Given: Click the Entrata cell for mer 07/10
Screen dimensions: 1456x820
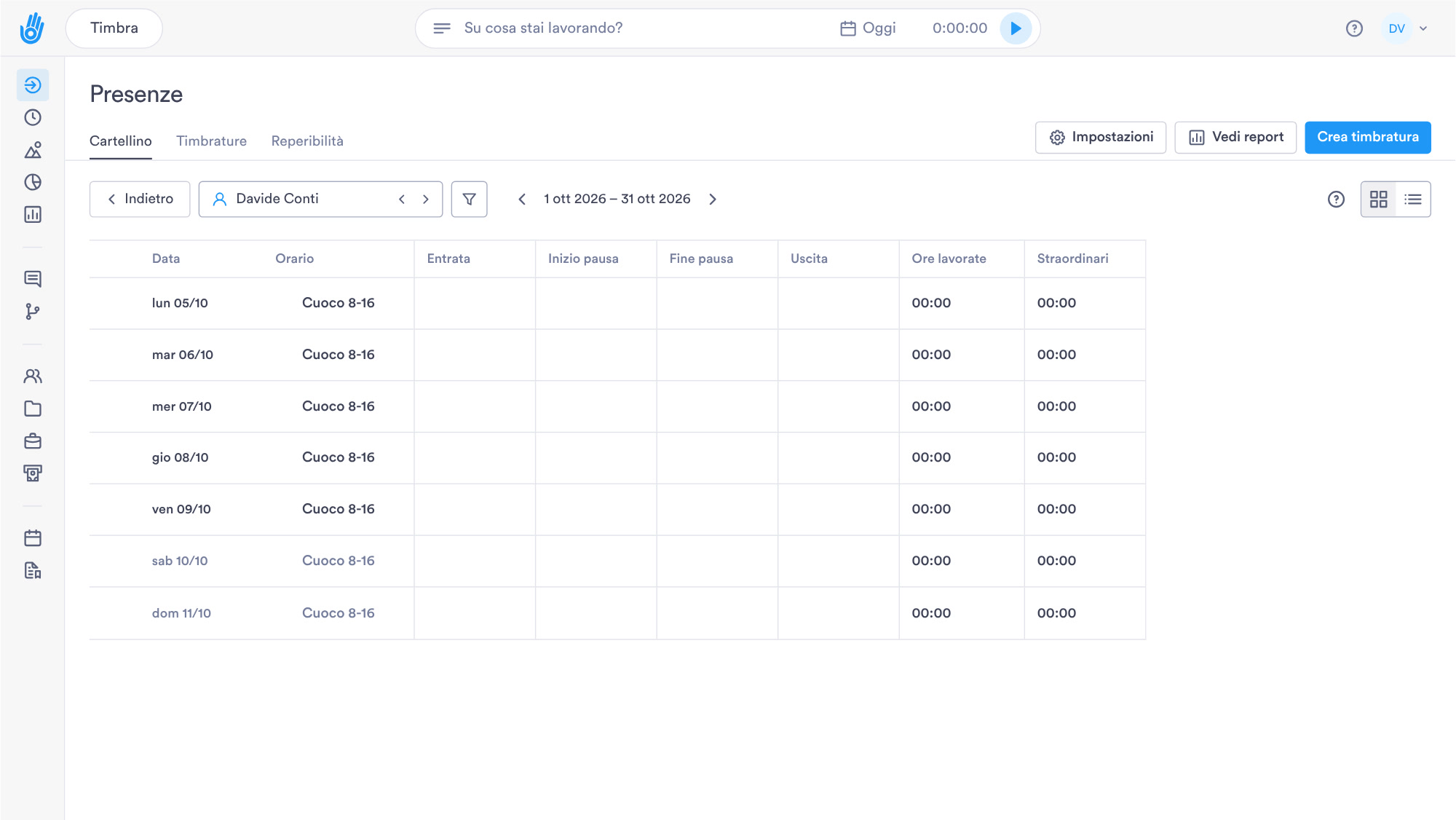Looking at the screenshot, I should click(x=475, y=406).
